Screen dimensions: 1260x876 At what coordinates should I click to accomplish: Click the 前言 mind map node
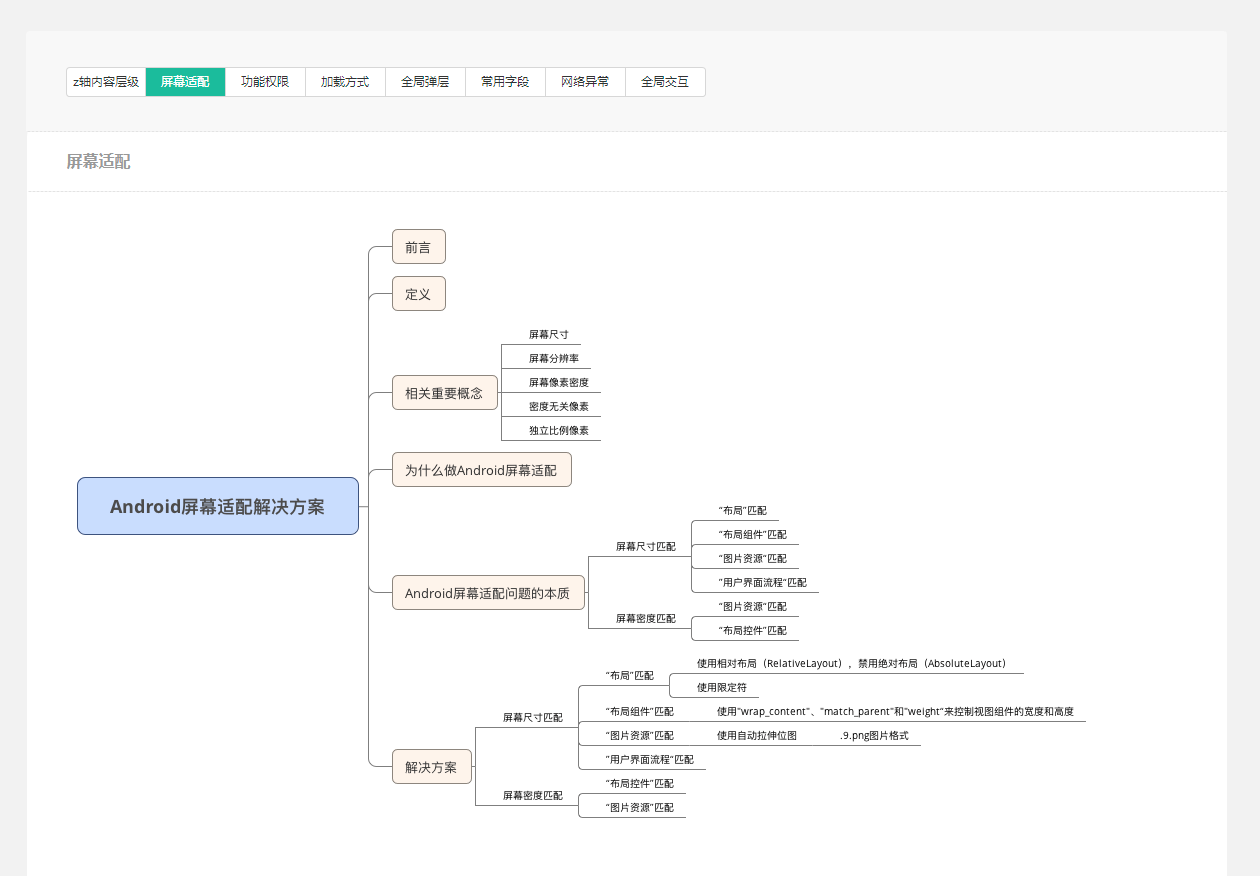coord(418,247)
